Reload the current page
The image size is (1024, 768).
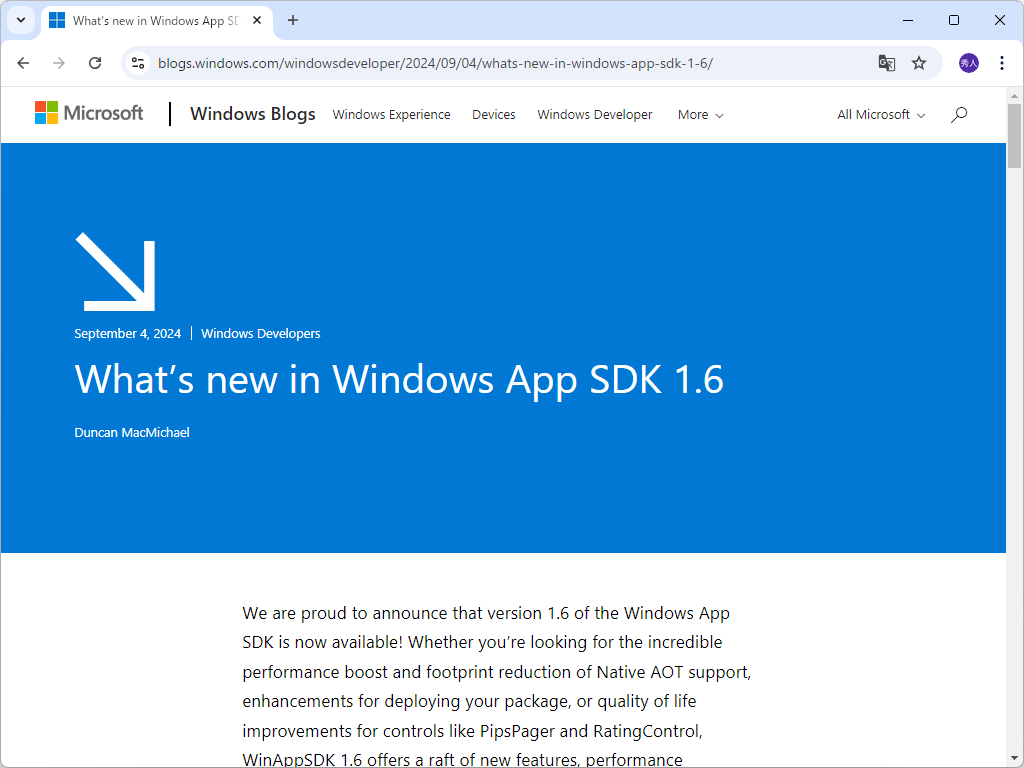(x=95, y=63)
